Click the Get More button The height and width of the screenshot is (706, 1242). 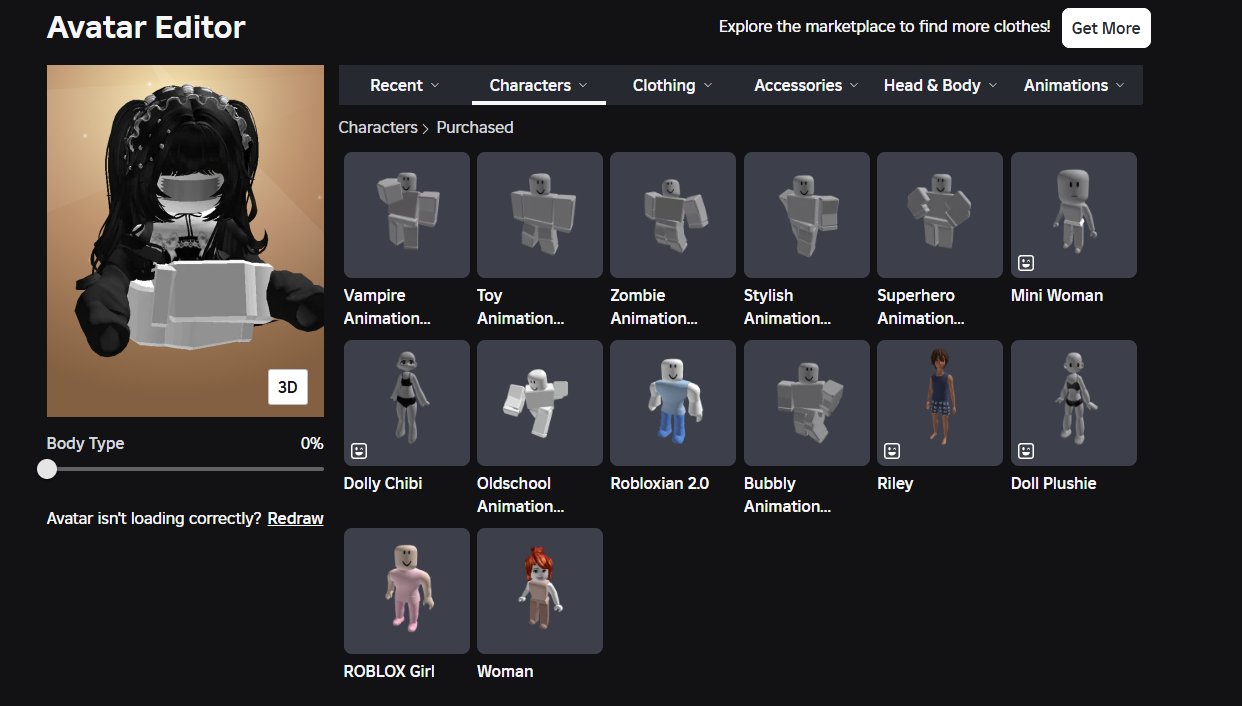point(1105,28)
